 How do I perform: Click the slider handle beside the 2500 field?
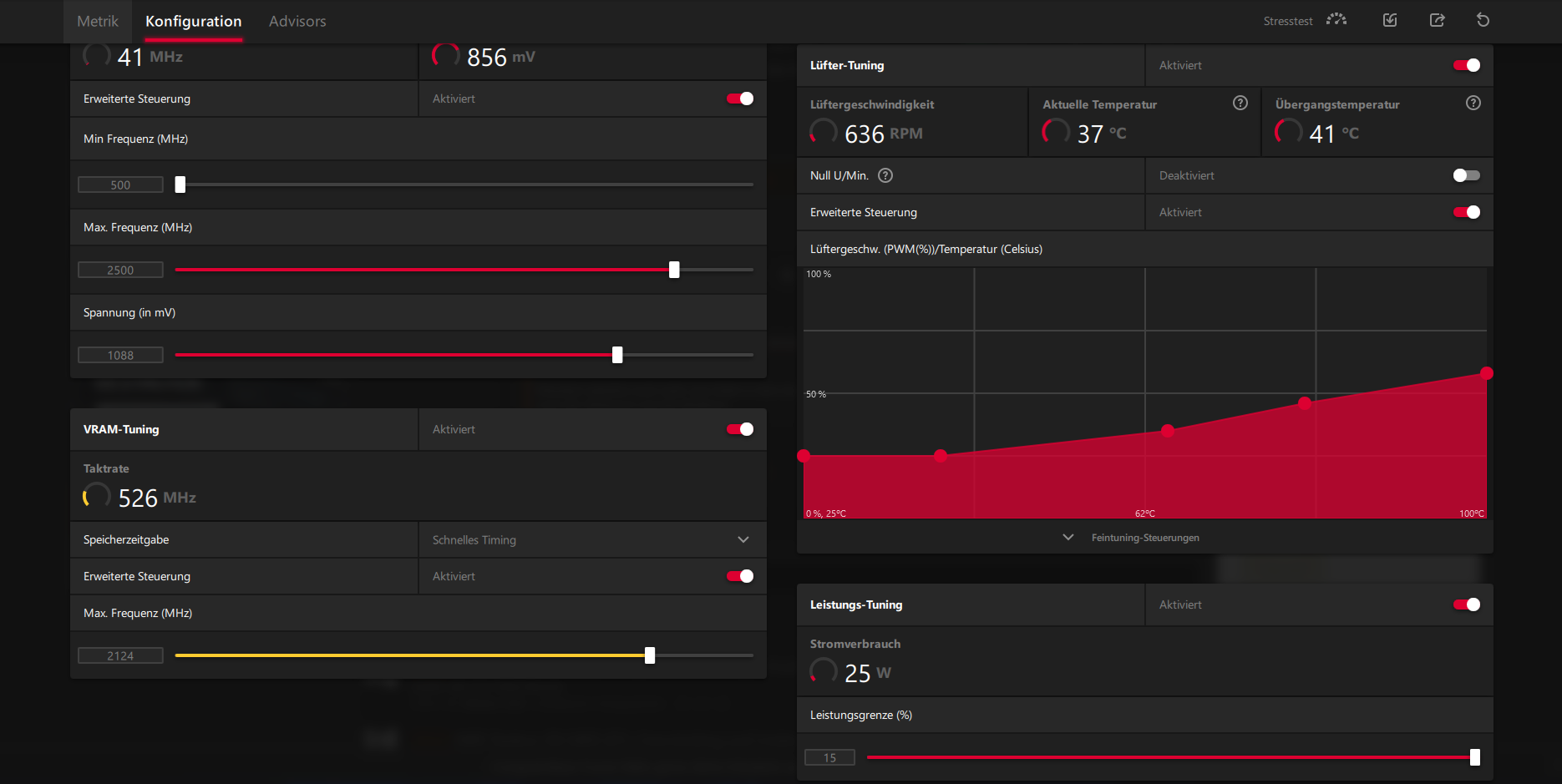pos(674,270)
